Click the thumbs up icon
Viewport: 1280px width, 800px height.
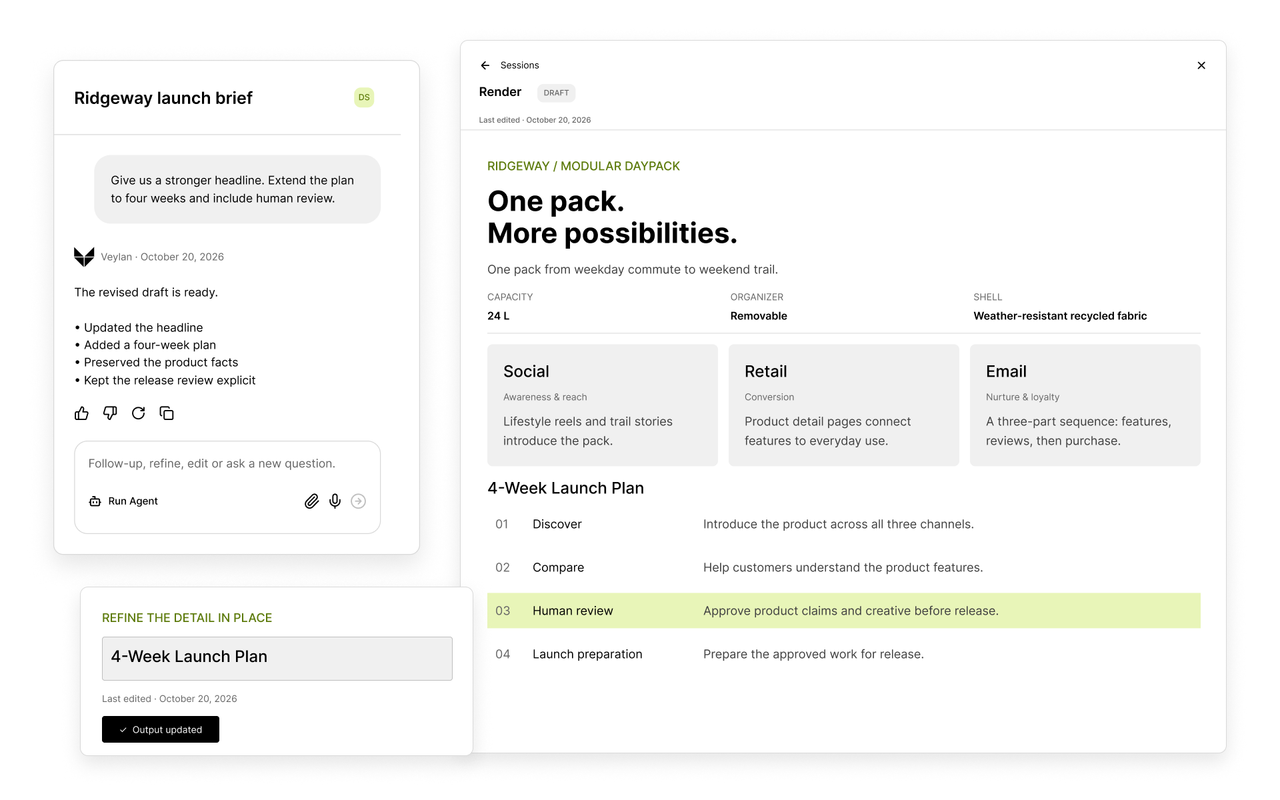pyautogui.click(x=82, y=413)
